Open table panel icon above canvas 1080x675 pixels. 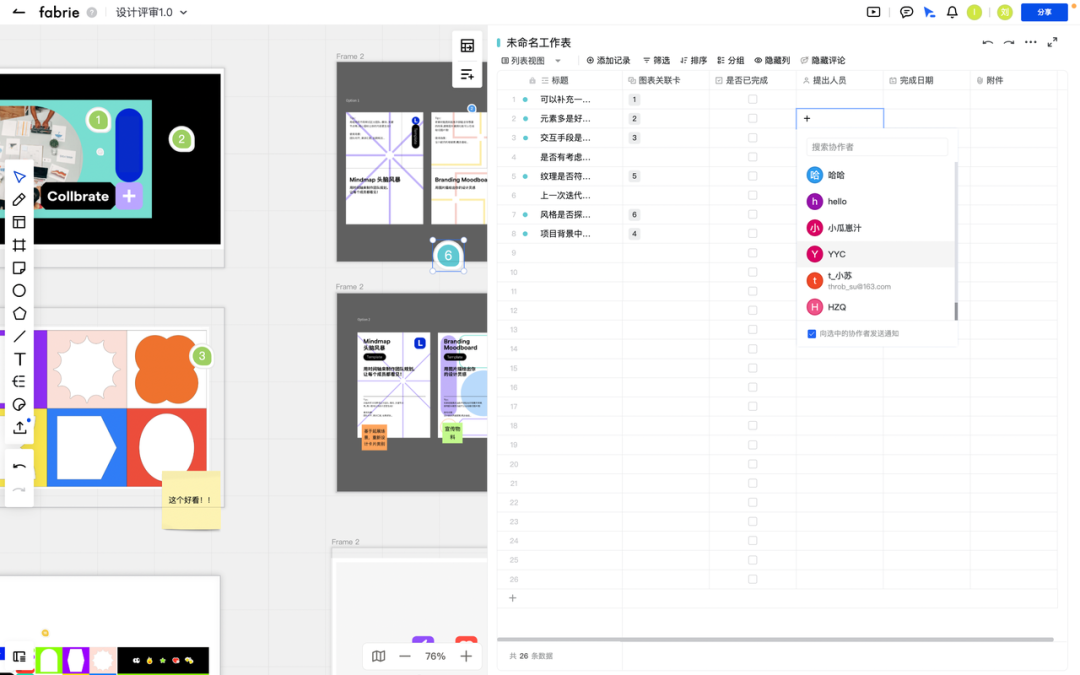tap(467, 46)
